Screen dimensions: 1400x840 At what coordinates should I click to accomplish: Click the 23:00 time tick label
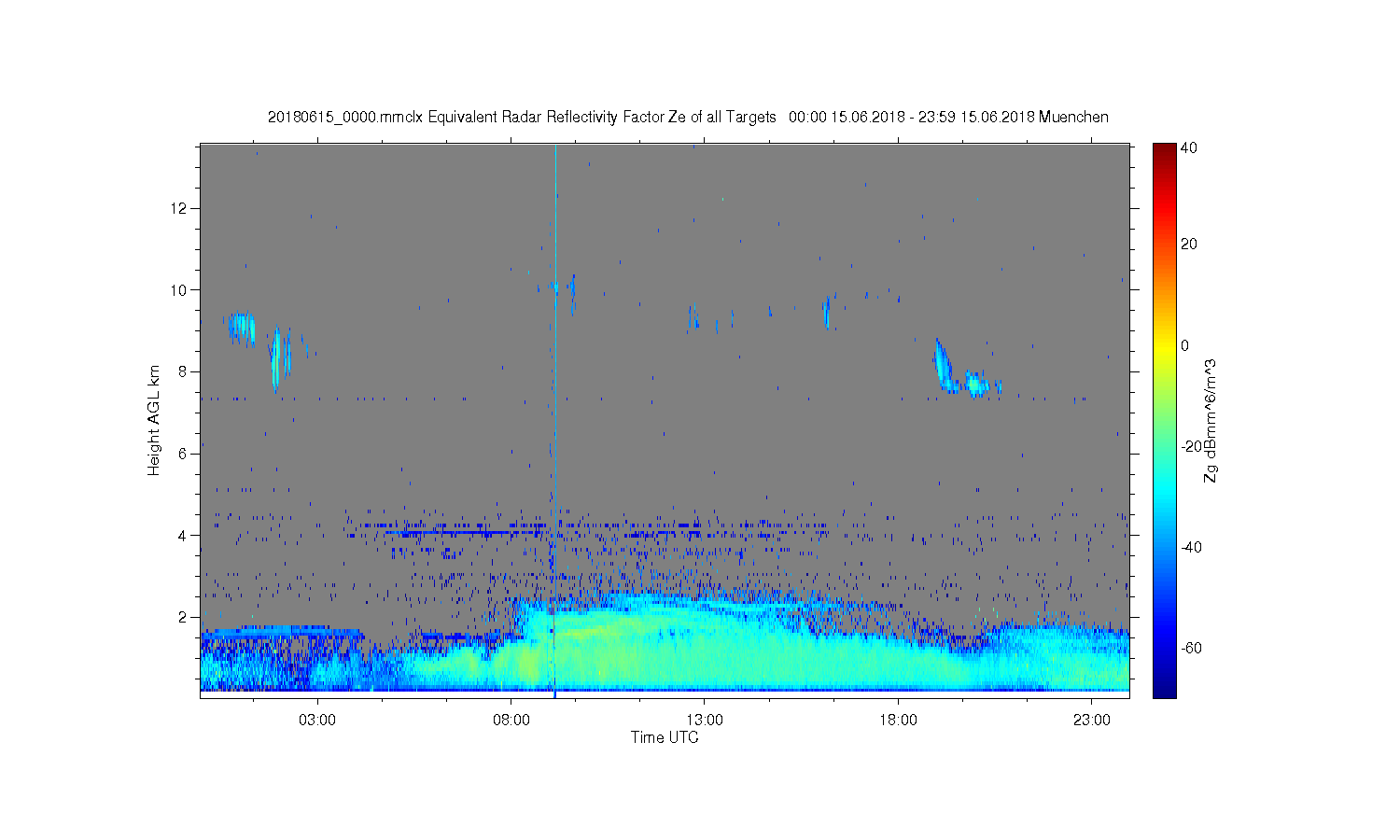pyautogui.click(x=1092, y=721)
